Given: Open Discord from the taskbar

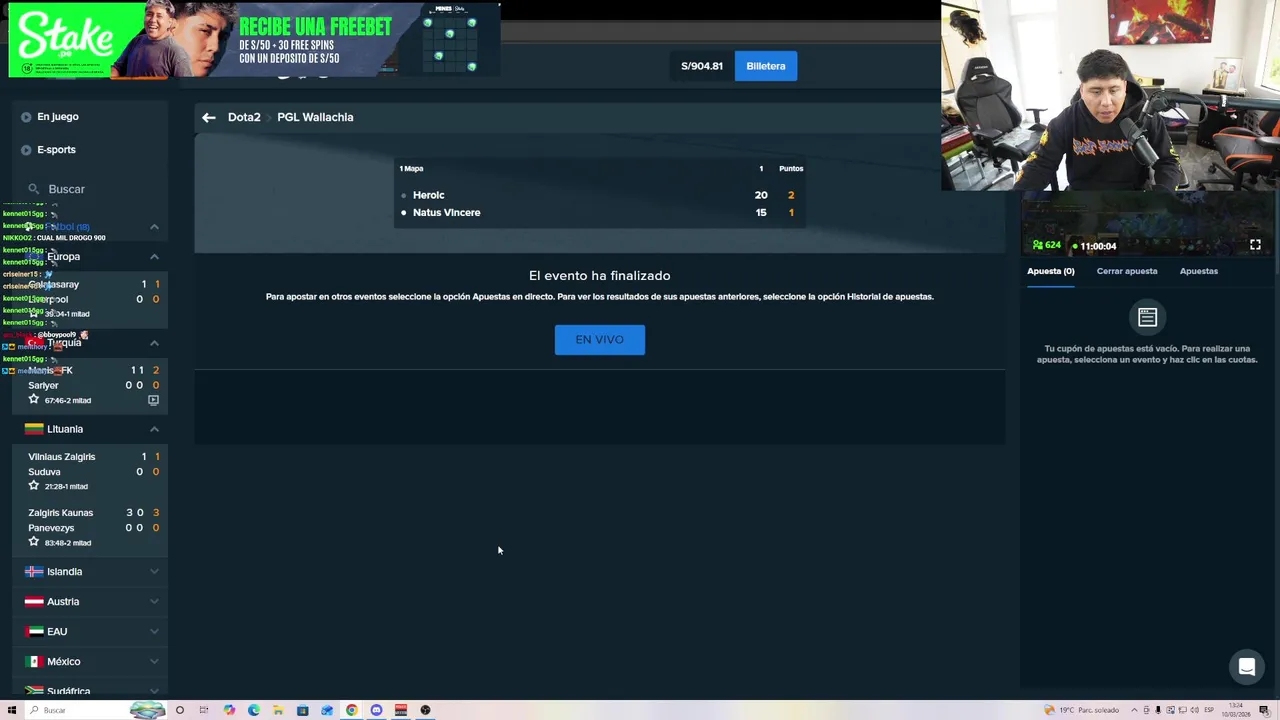Looking at the screenshot, I should (x=376, y=710).
